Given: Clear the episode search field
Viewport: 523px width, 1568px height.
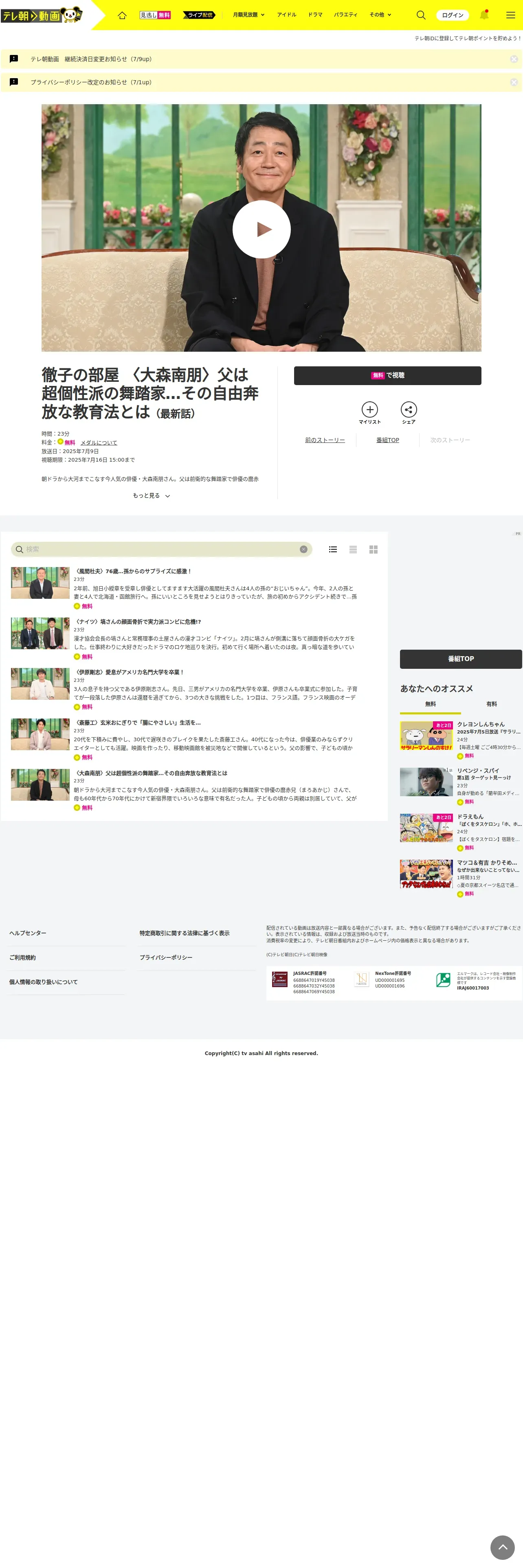Looking at the screenshot, I should (303, 549).
